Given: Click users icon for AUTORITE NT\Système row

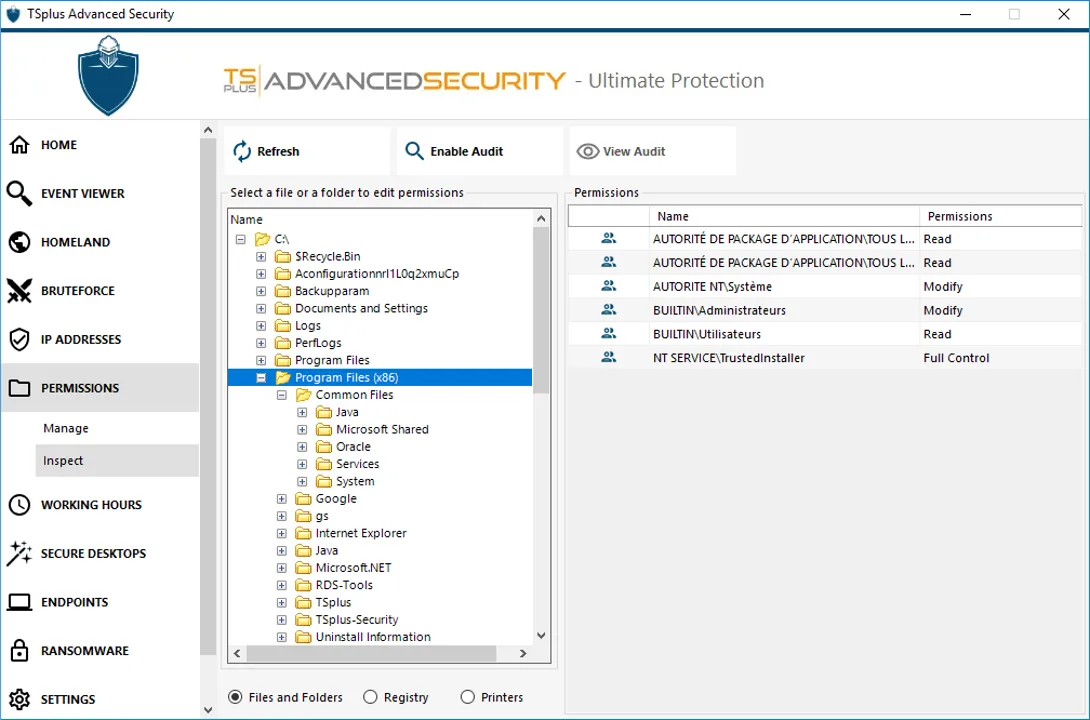Looking at the screenshot, I should pyautogui.click(x=608, y=286).
